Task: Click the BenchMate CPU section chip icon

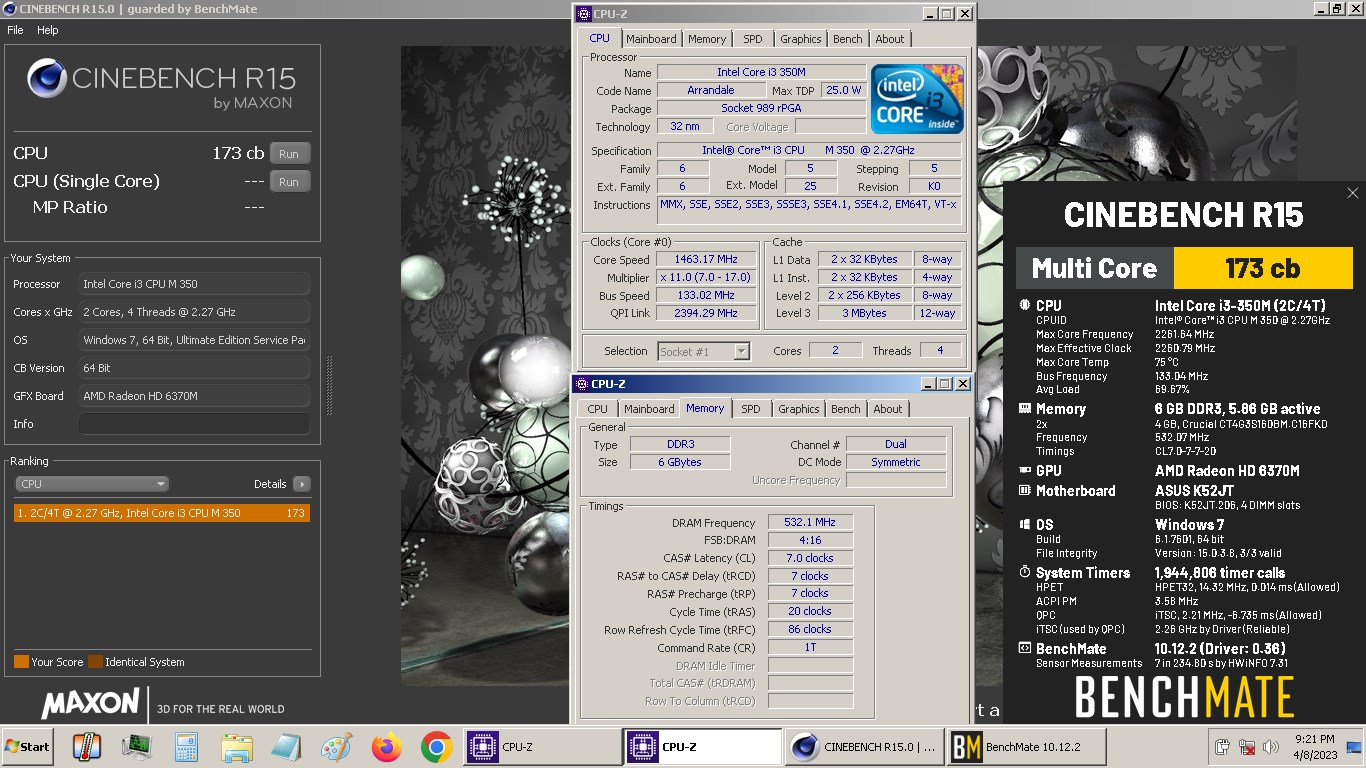Action: point(1024,306)
